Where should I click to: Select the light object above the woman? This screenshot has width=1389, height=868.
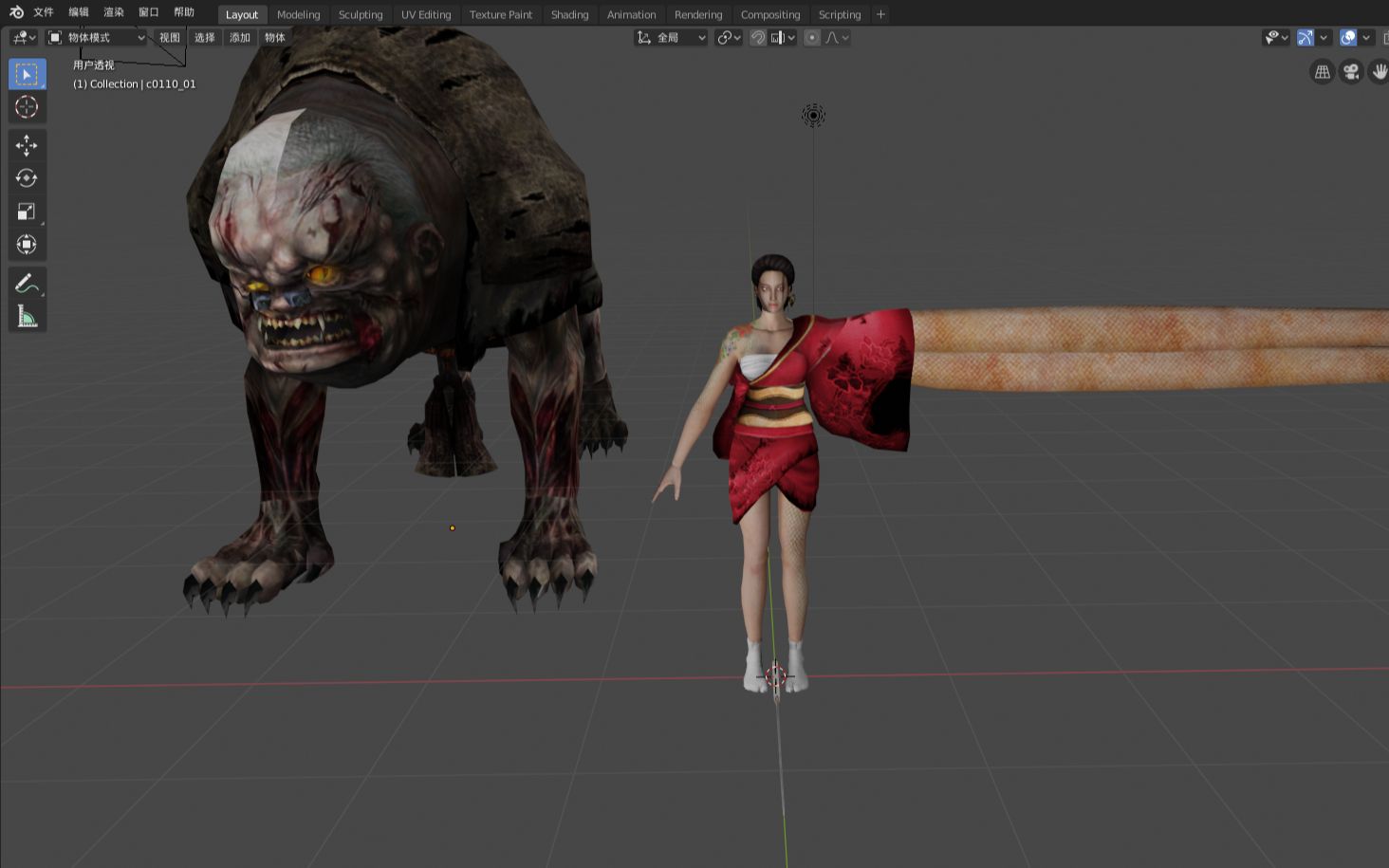[x=813, y=116]
